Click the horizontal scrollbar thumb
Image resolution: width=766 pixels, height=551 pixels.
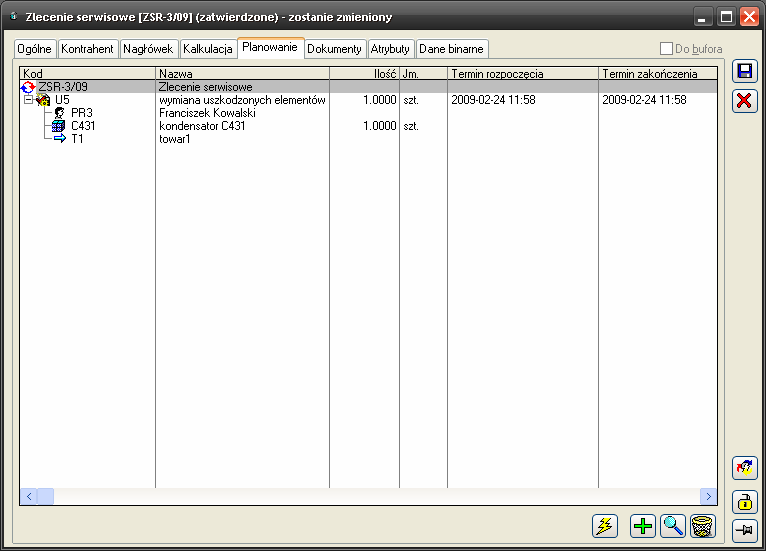[45, 496]
